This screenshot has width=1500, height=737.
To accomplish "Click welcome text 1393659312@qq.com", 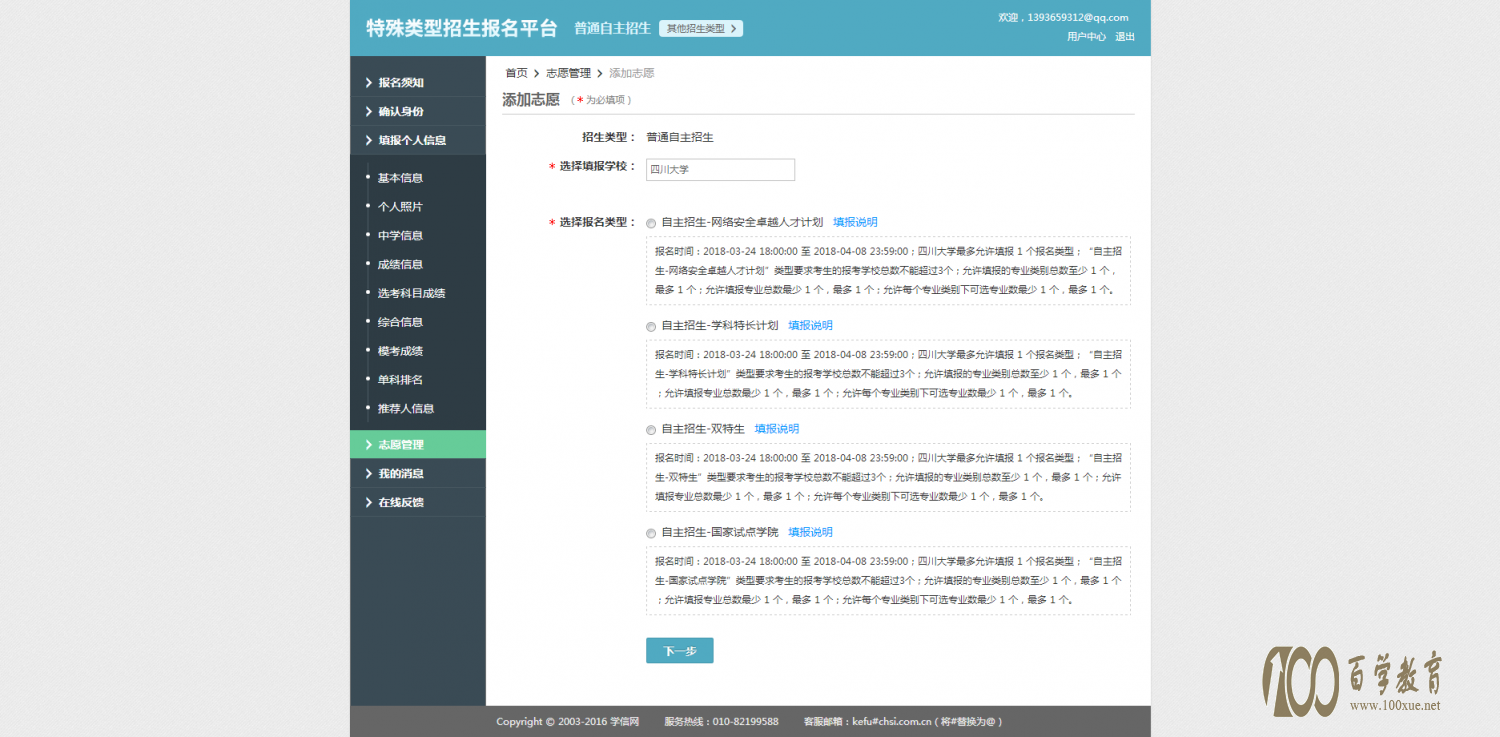I will (1077, 17).
